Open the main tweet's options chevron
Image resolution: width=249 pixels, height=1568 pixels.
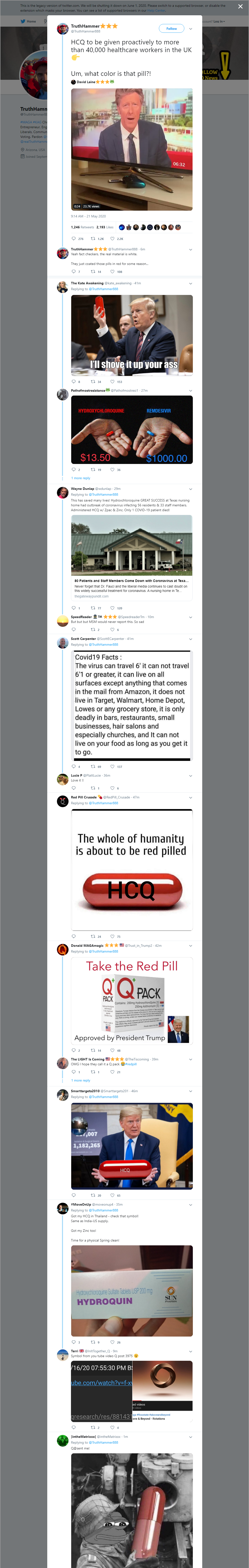(x=191, y=29)
